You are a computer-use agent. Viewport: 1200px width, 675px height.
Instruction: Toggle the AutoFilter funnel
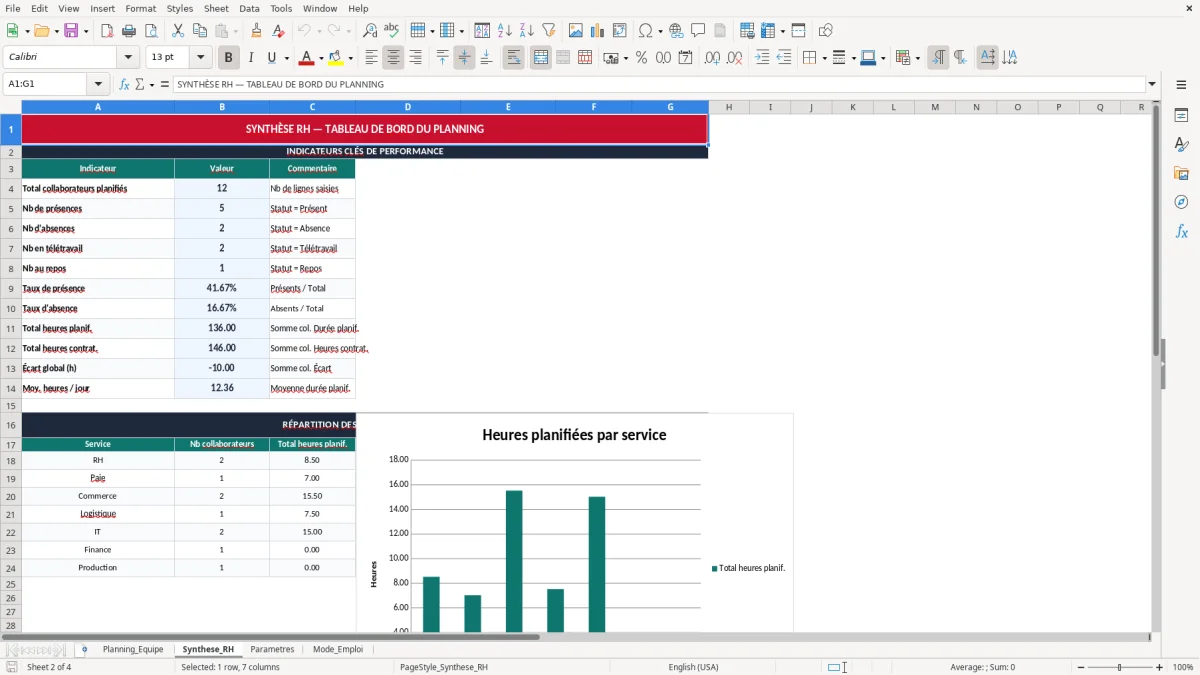coord(548,31)
